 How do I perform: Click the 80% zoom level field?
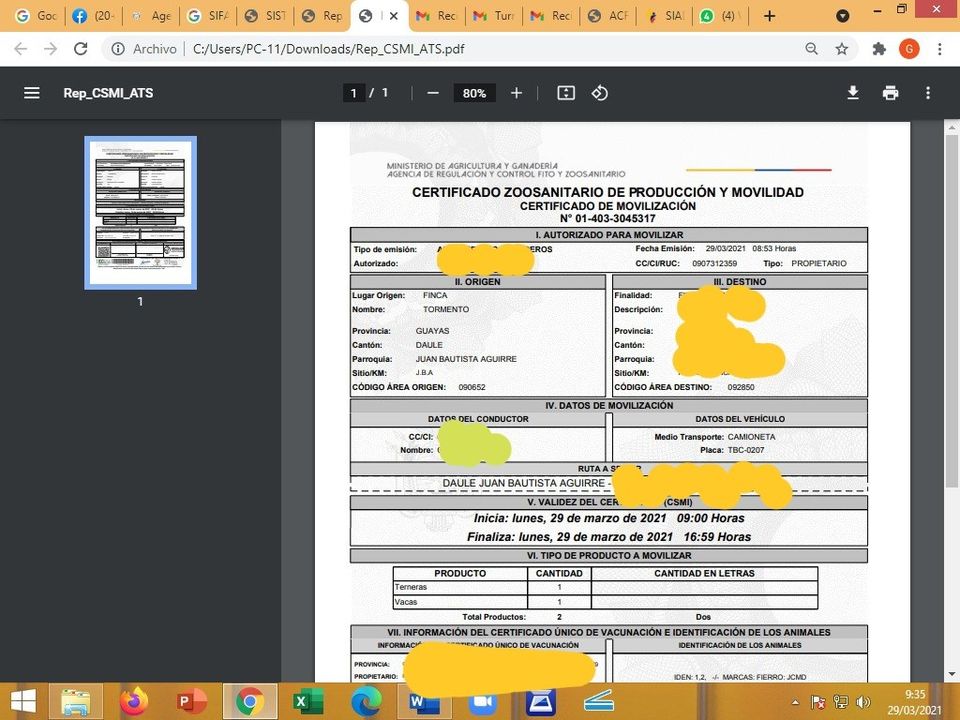(474, 93)
